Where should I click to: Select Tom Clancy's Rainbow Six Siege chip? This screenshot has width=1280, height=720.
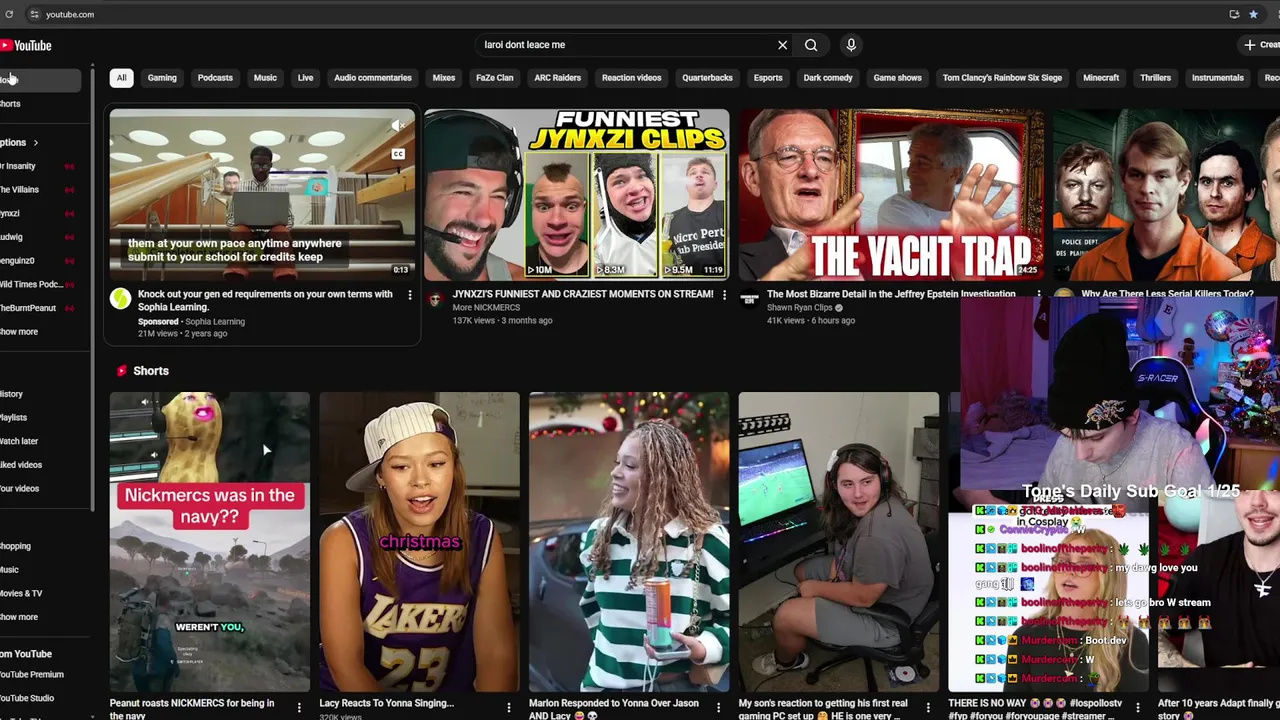click(x=1002, y=78)
